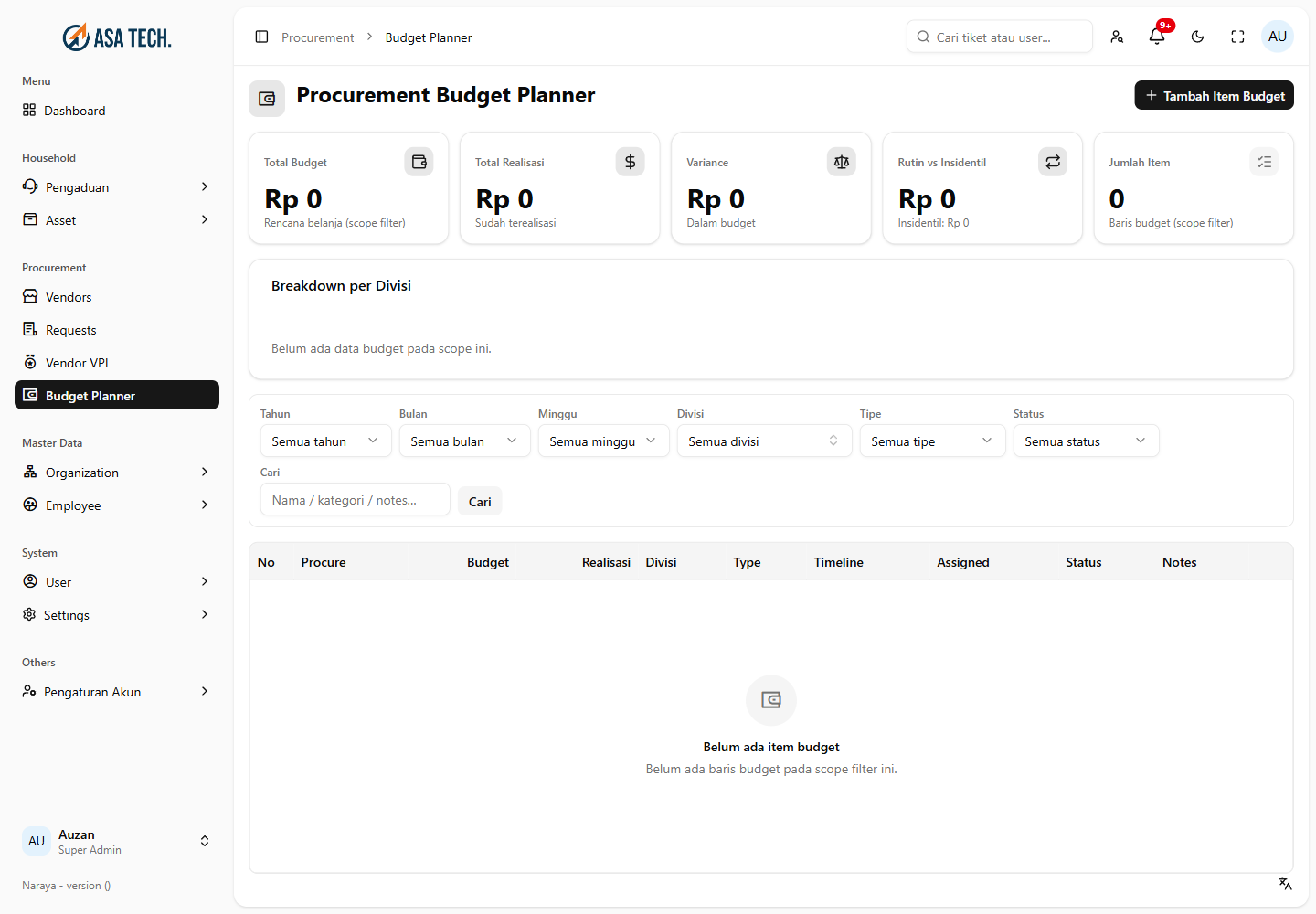The width and height of the screenshot is (1316, 914).
Task: Focus the Cari tiket atau user search box
Action: coord(1000,37)
